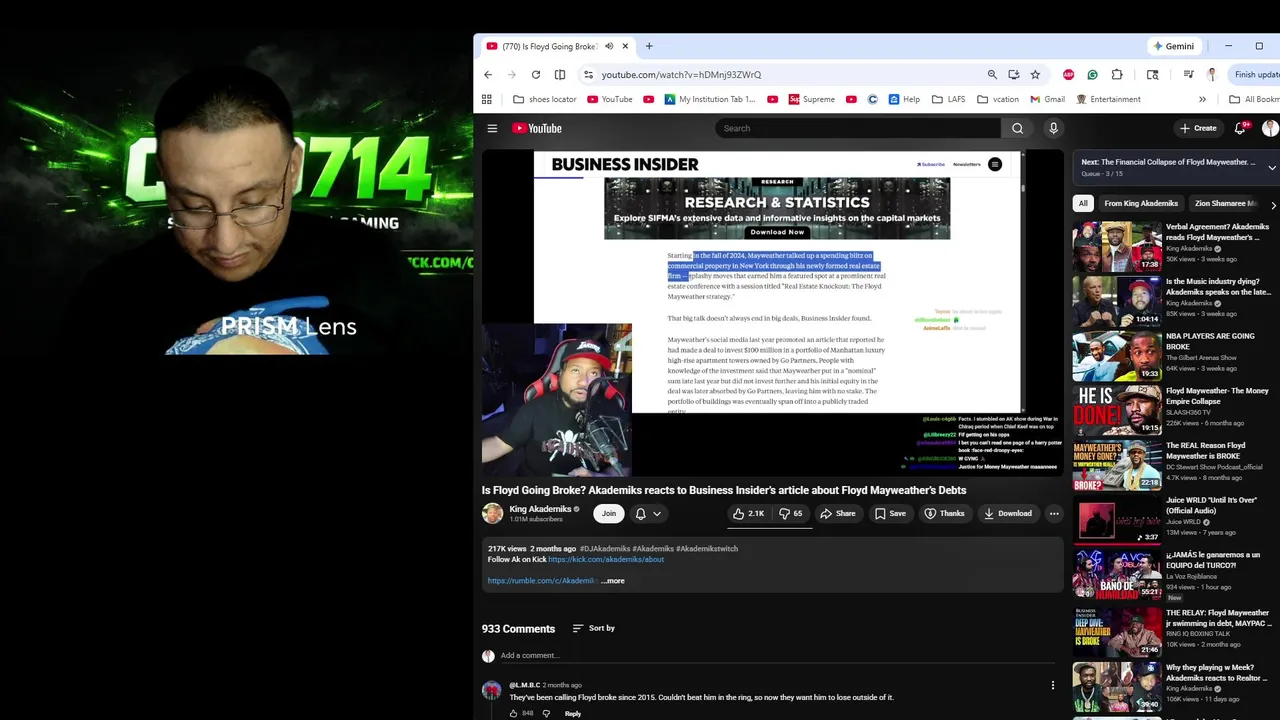Open King Akademiks channel avatar
The height and width of the screenshot is (720, 1280).
493,513
